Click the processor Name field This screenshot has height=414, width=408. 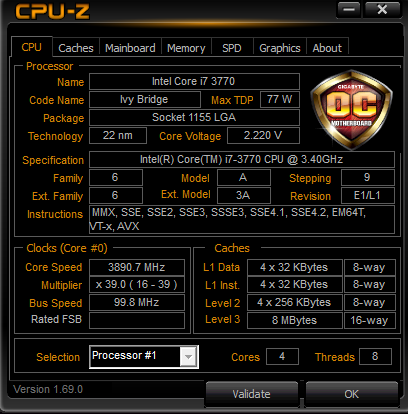[194, 81]
